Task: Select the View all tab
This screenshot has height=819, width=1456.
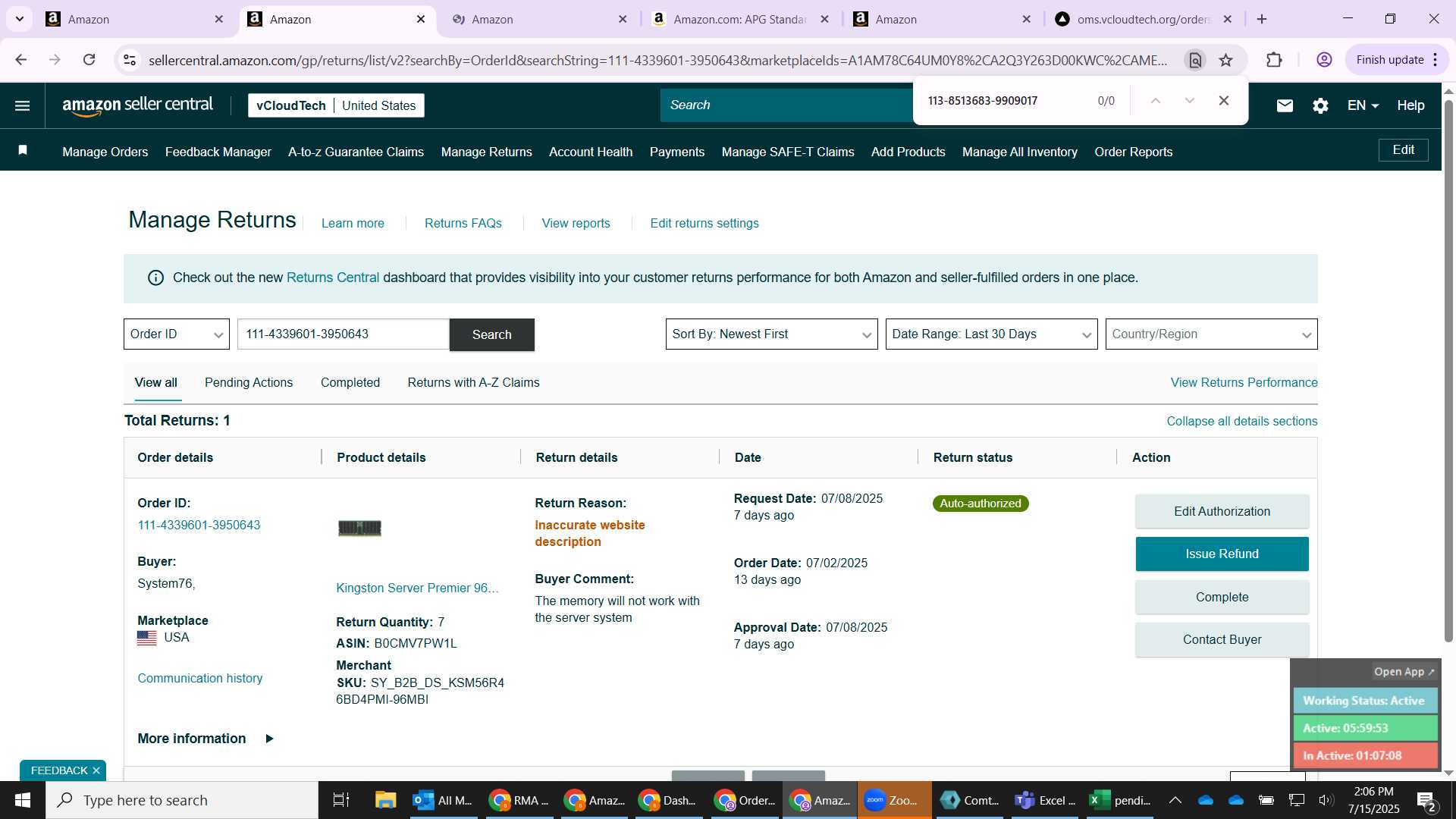Action: click(x=156, y=383)
